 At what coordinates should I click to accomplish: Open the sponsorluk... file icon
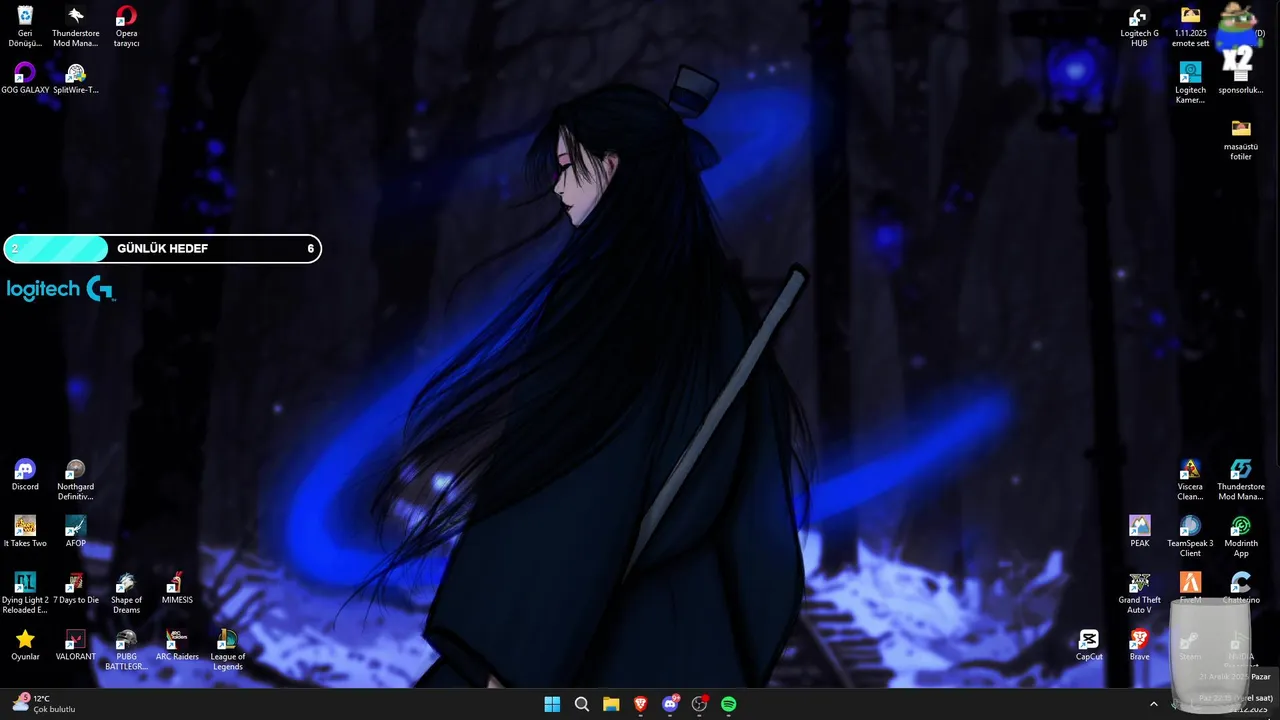(x=1241, y=80)
